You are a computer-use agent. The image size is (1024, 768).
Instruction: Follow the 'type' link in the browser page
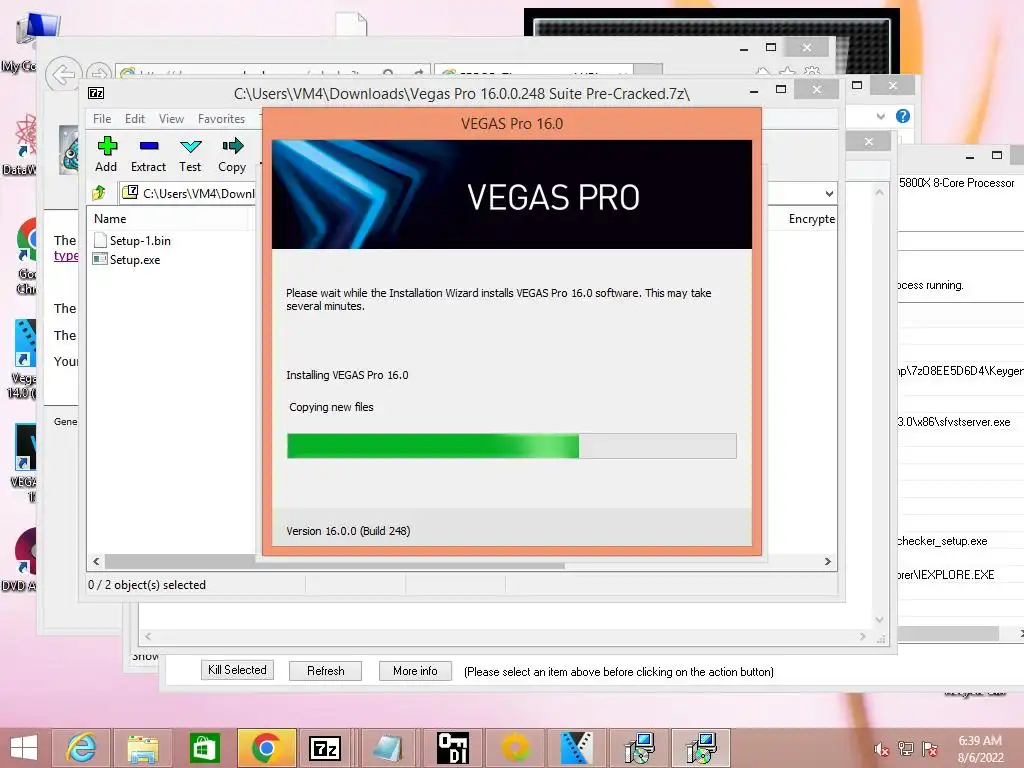pos(66,255)
